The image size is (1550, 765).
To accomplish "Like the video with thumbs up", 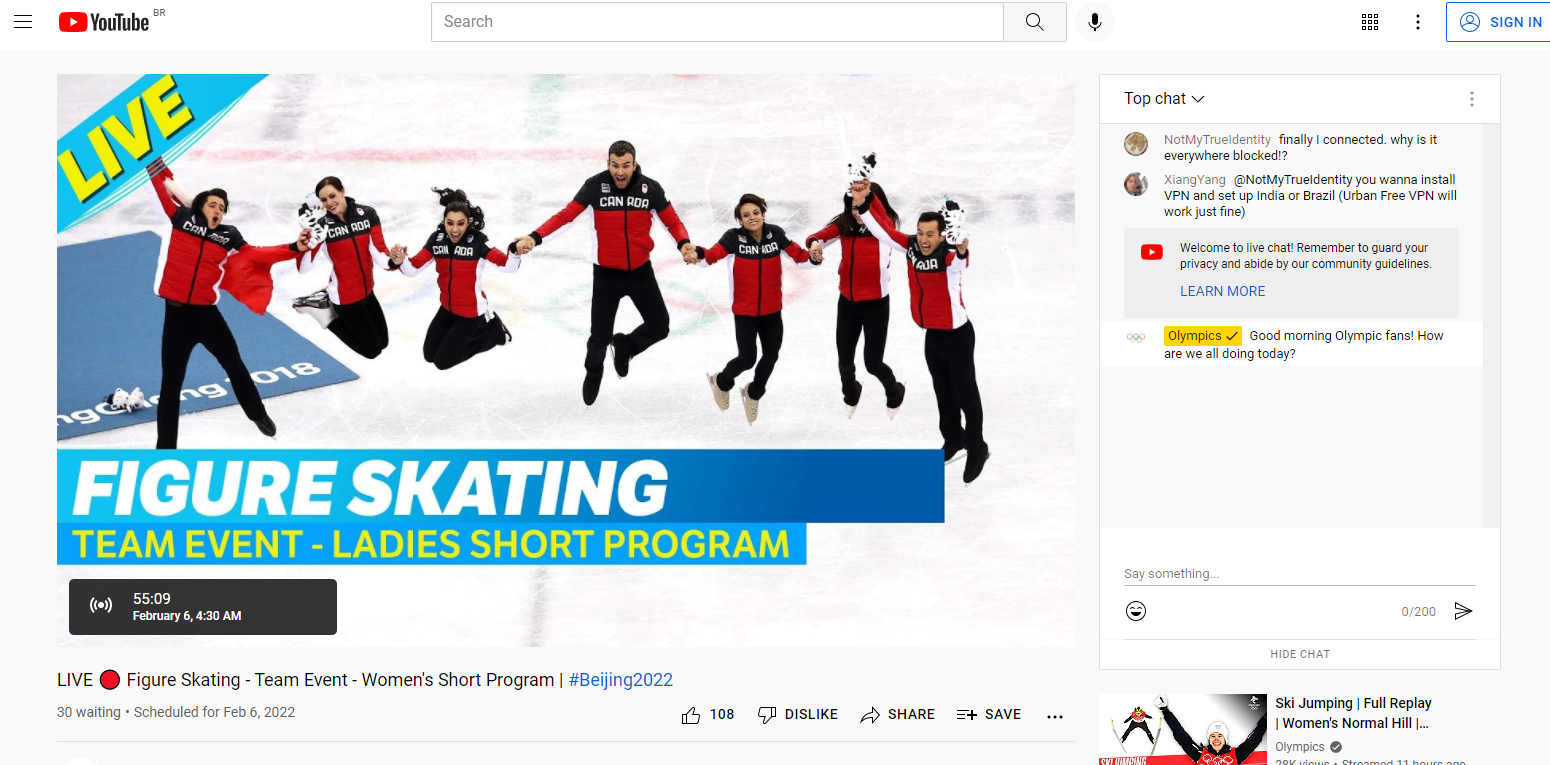I will pos(691,715).
